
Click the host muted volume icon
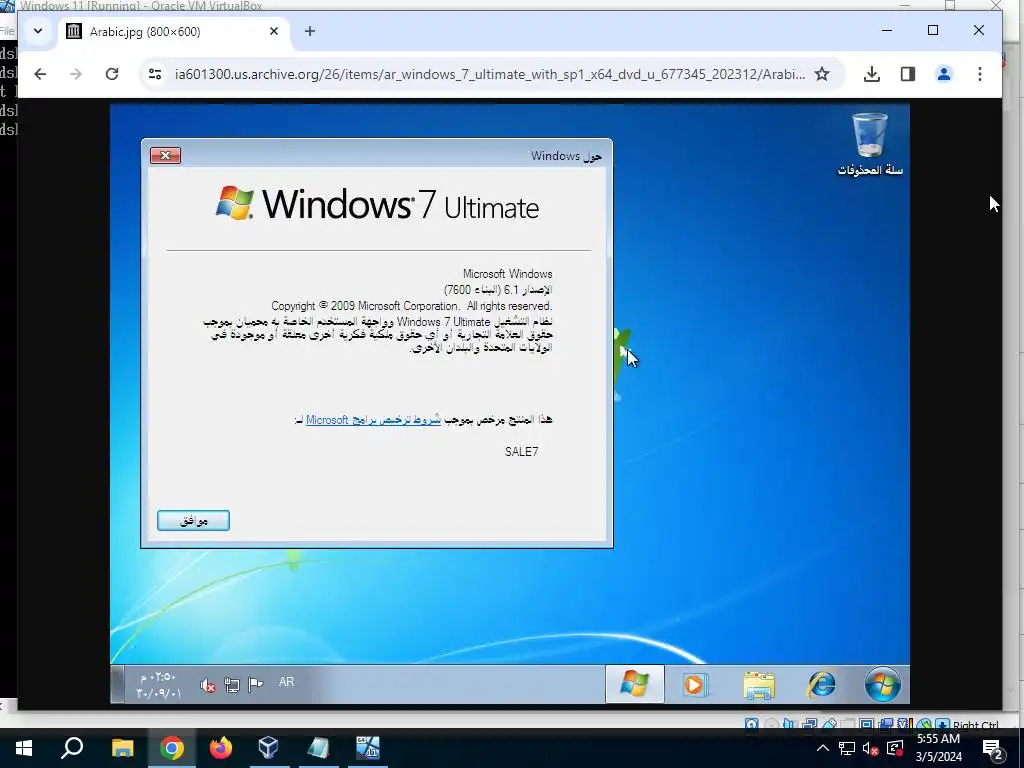pos(871,748)
